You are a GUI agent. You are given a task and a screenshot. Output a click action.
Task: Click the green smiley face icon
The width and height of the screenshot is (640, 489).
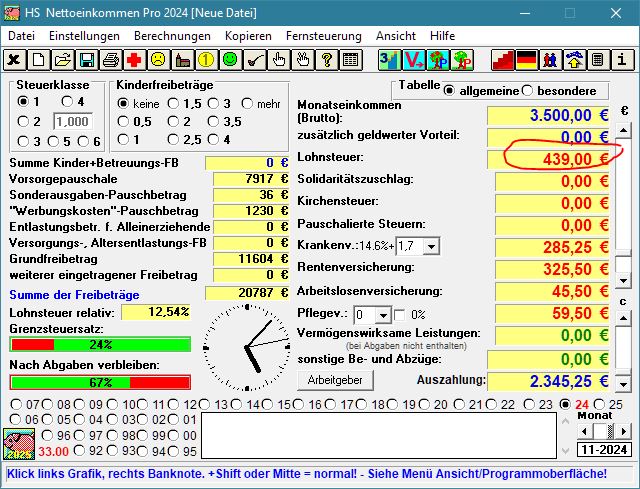click(x=230, y=60)
